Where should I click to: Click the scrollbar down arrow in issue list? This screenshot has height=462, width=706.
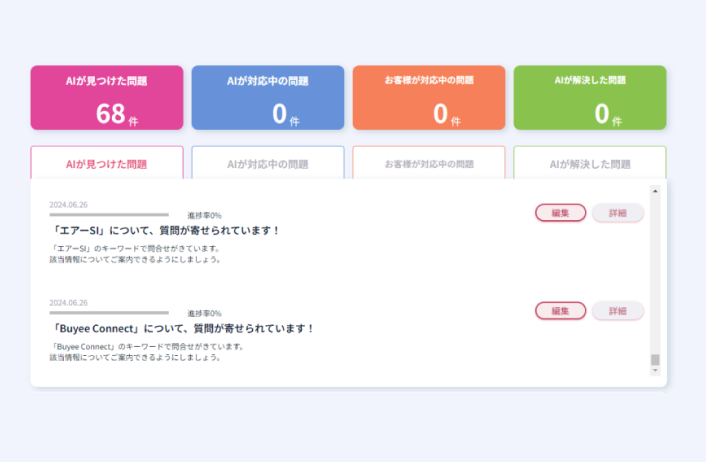pyautogui.click(x=655, y=371)
